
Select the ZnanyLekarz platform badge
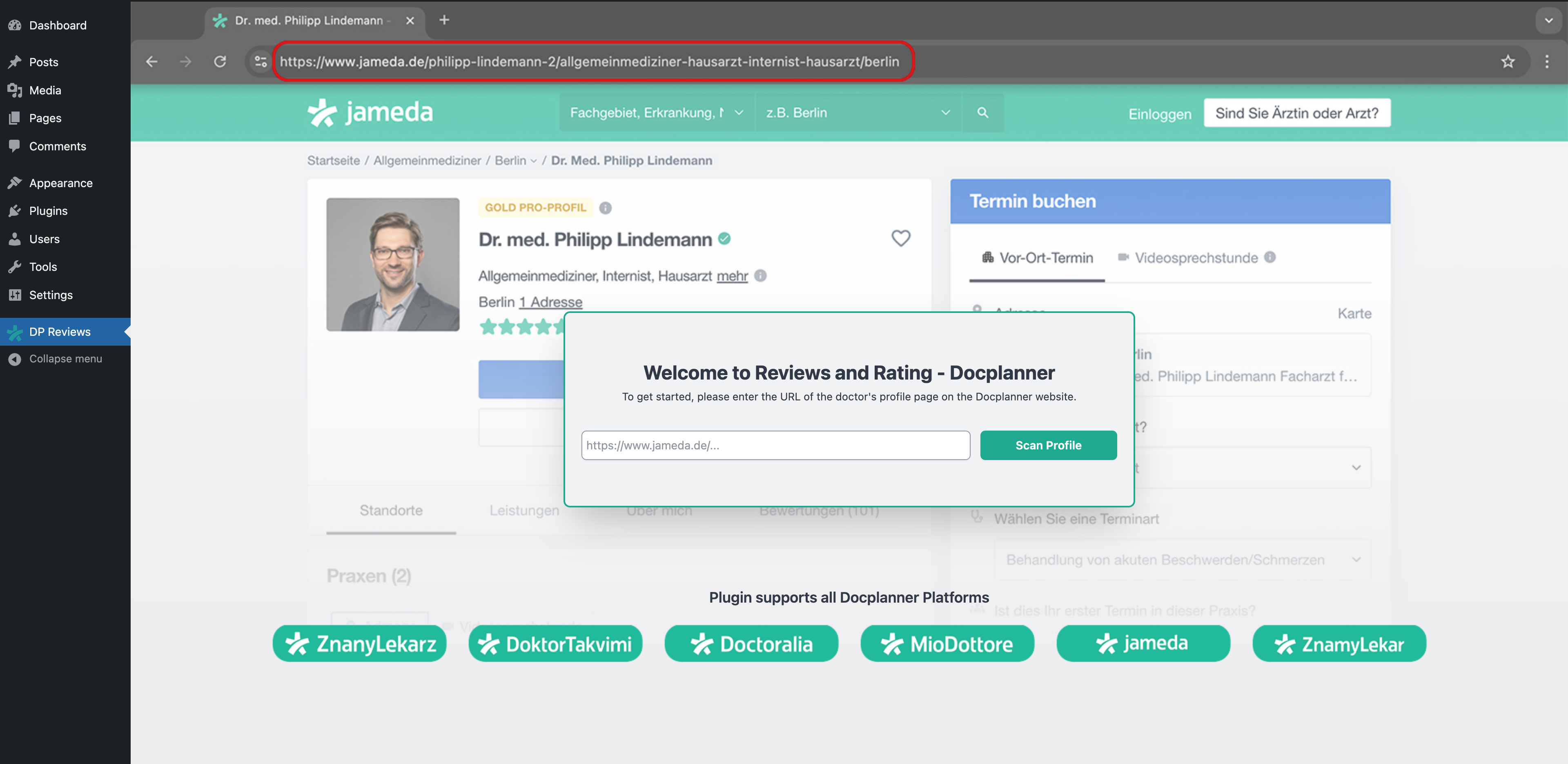point(359,643)
